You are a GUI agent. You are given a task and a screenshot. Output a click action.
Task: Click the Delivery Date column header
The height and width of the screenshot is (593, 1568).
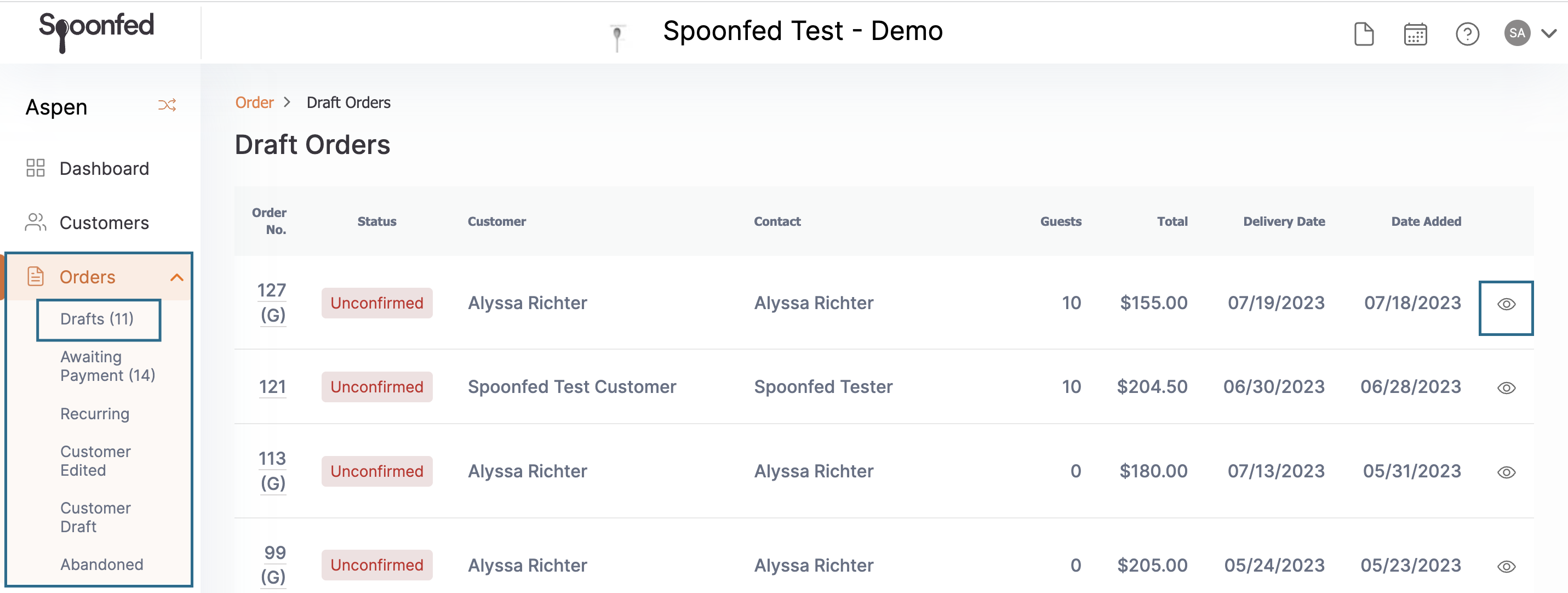(1284, 221)
